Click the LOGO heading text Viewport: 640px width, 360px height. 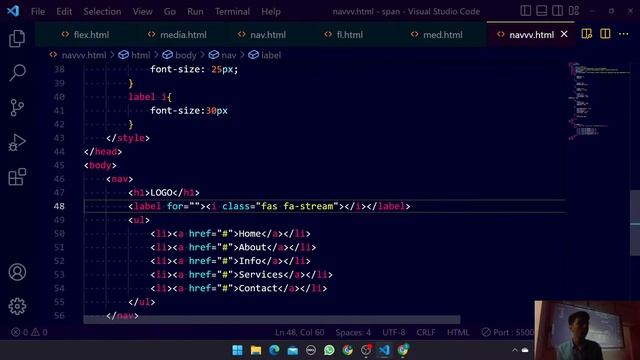(x=161, y=193)
